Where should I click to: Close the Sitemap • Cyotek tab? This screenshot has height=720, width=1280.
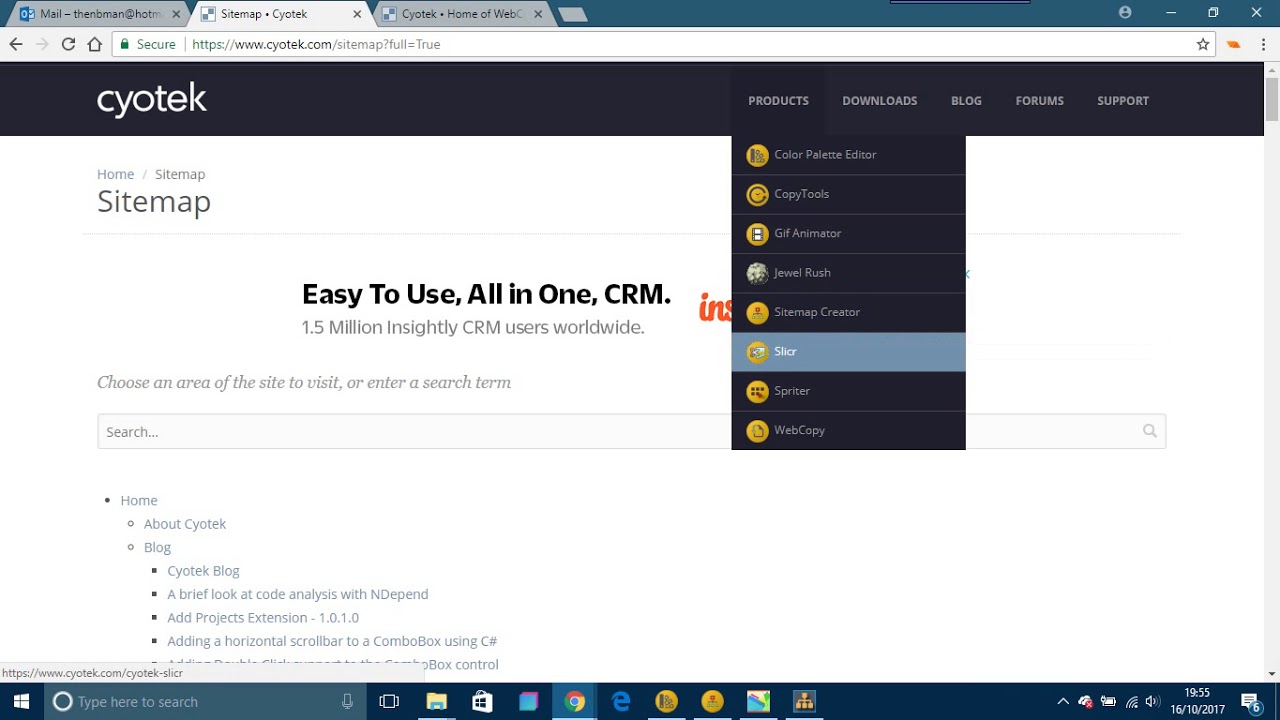pyautogui.click(x=357, y=14)
